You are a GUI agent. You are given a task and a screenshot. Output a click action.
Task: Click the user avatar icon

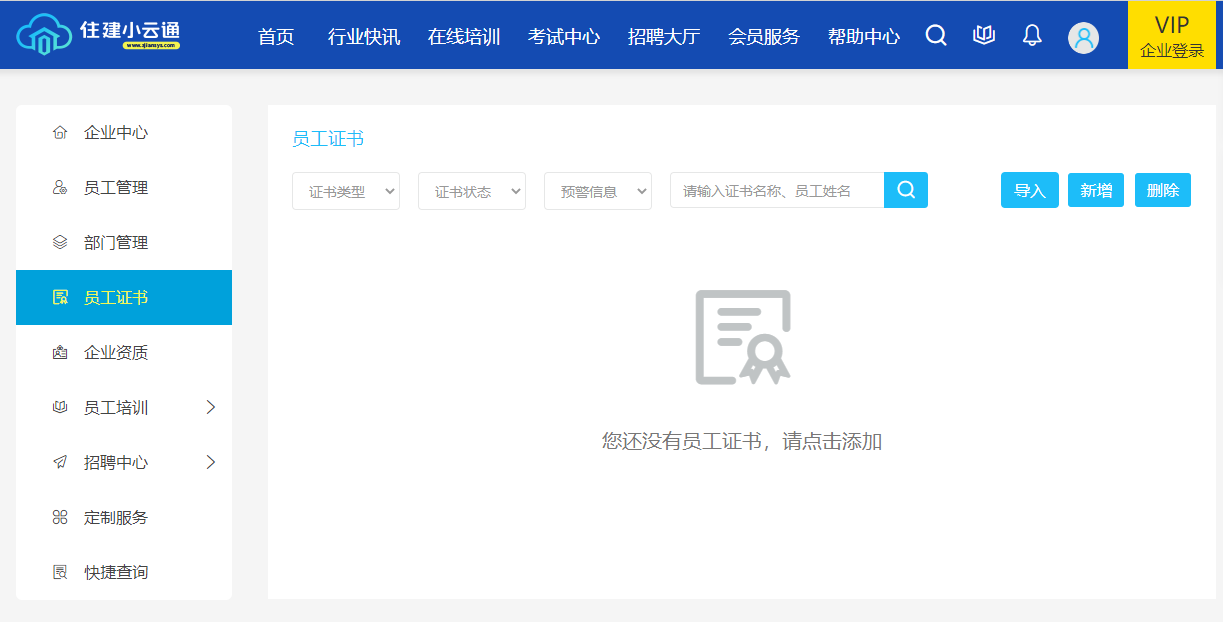1083,37
